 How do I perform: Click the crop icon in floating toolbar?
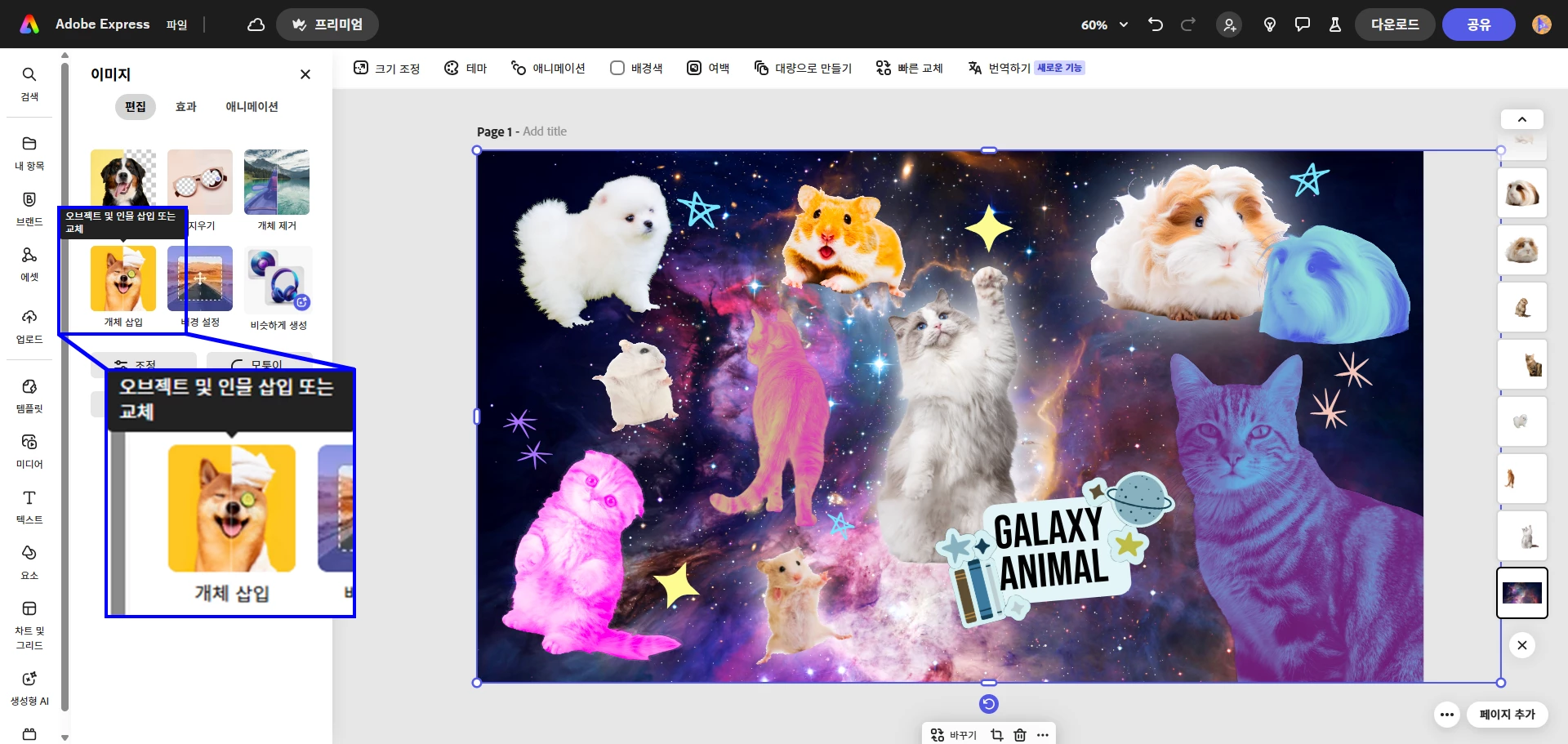(x=996, y=735)
